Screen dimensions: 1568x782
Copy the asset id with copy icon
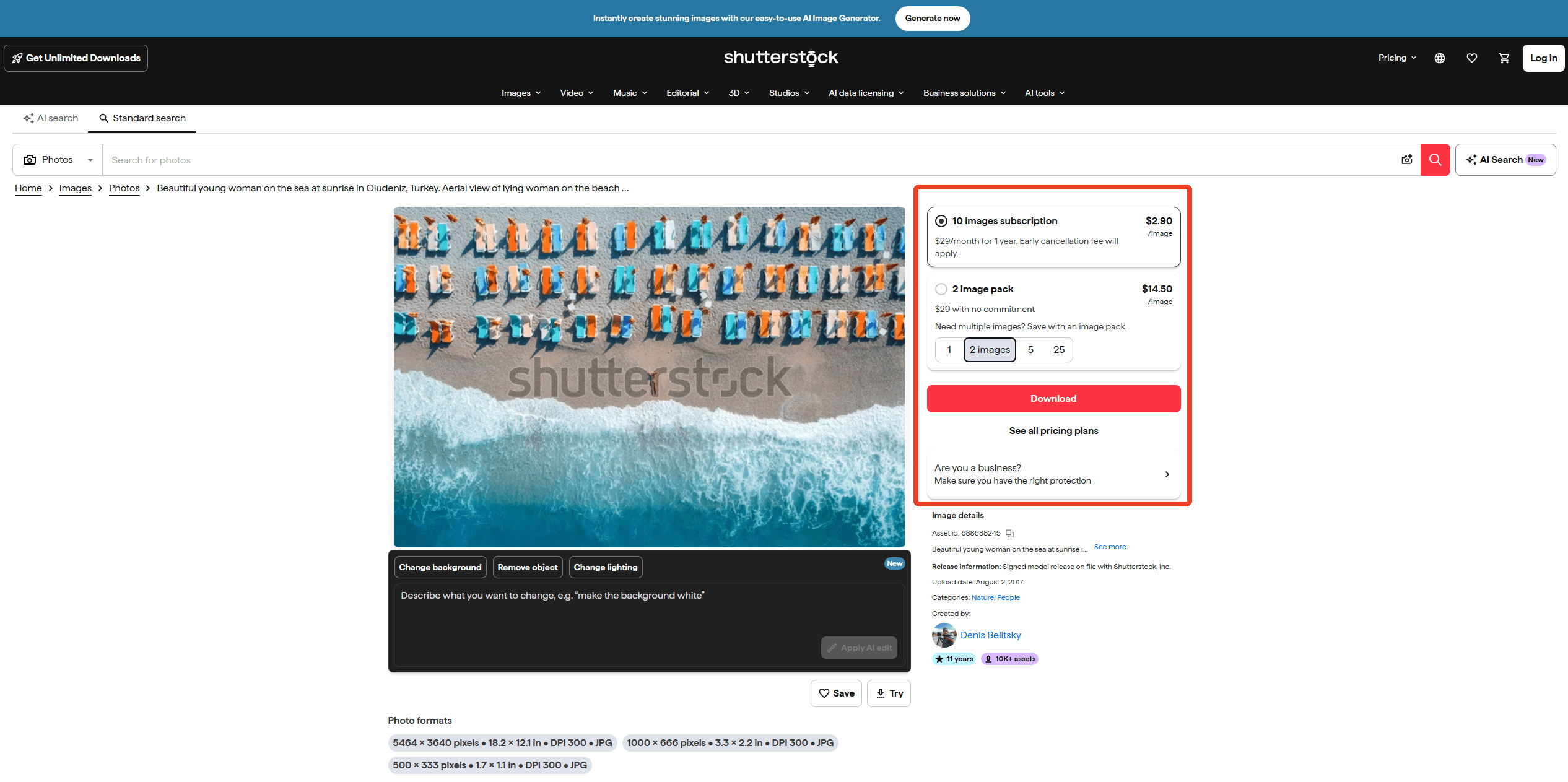point(1009,533)
